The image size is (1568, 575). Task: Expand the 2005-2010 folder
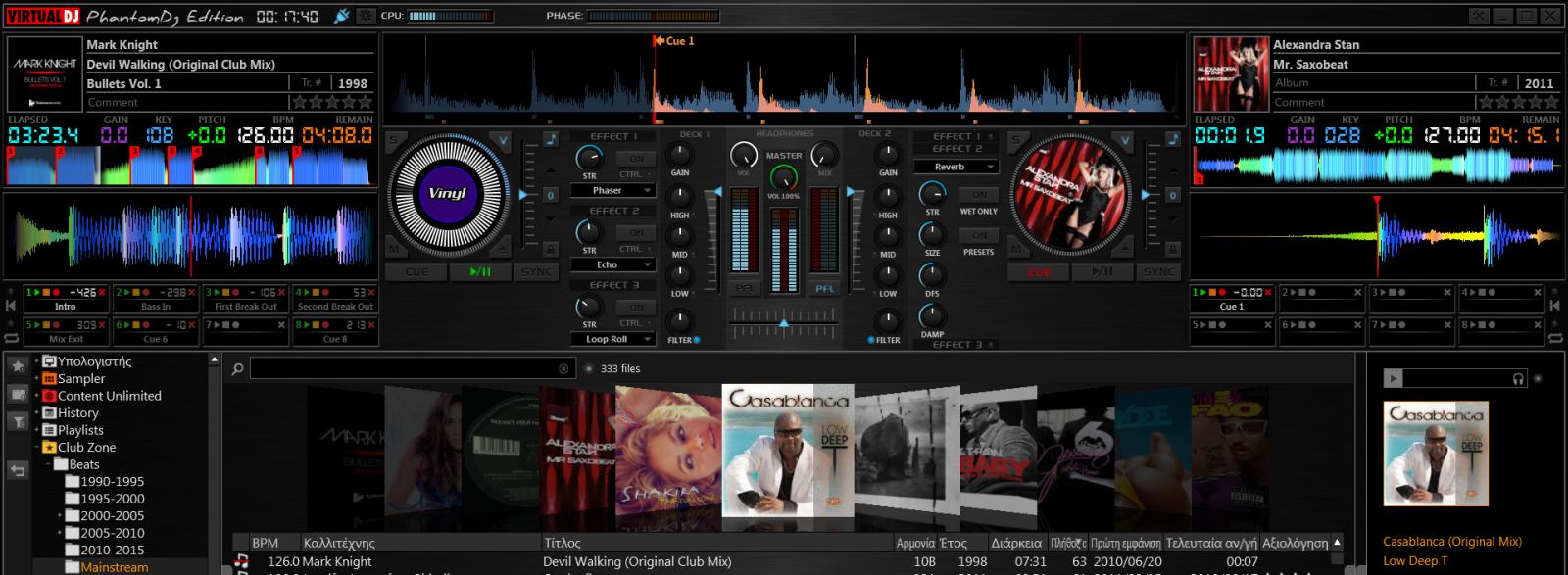(x=59, y=533)
